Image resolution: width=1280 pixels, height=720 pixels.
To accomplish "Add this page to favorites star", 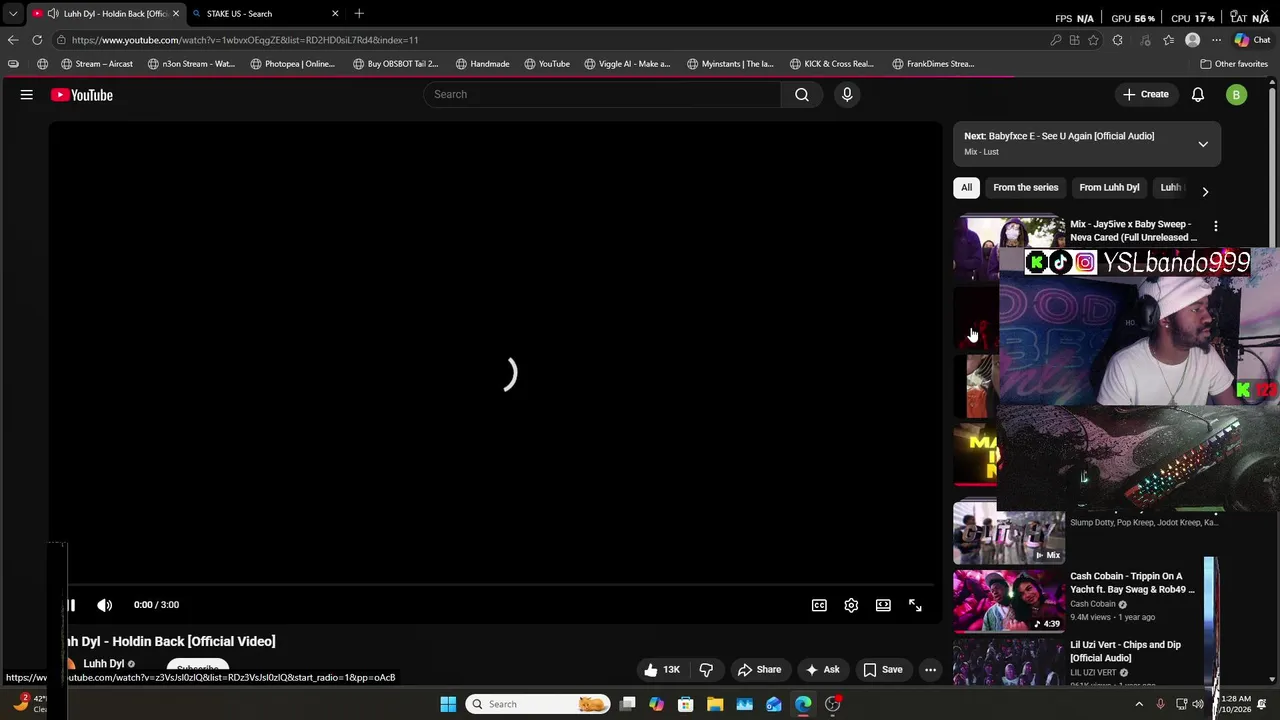I will (1093, 40).
